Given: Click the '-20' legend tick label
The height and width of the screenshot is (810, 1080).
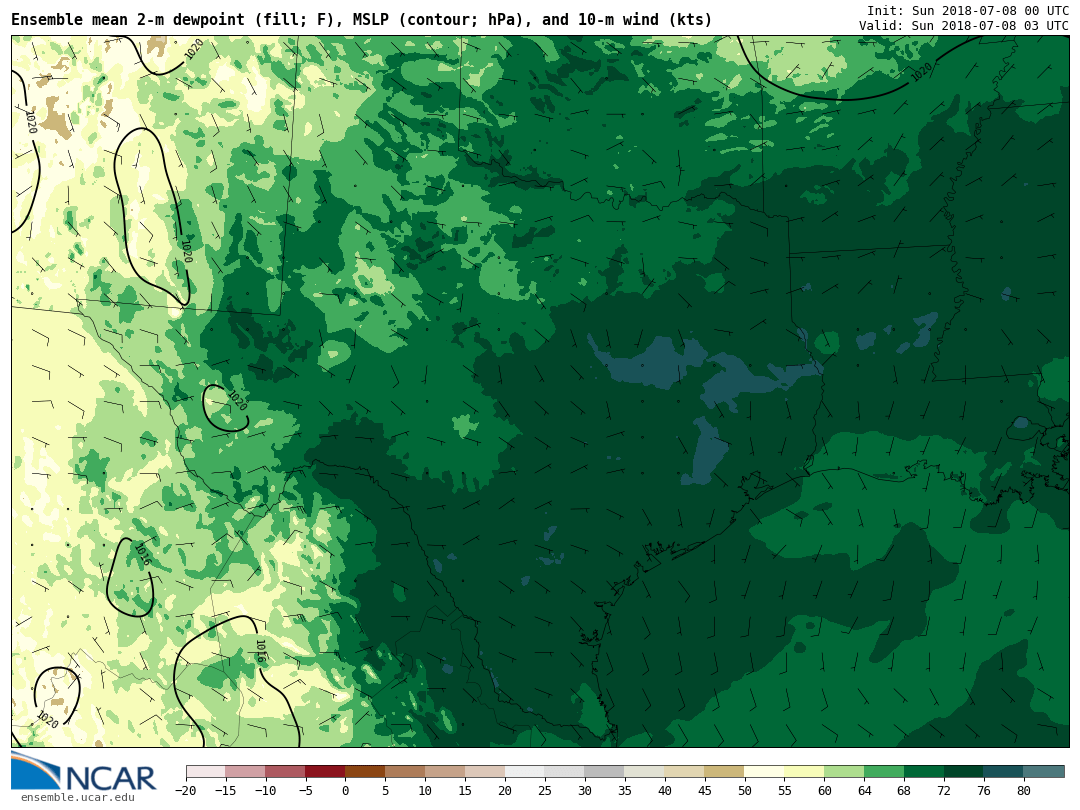Looking at the screenshot, I should [x=186, y=791].
